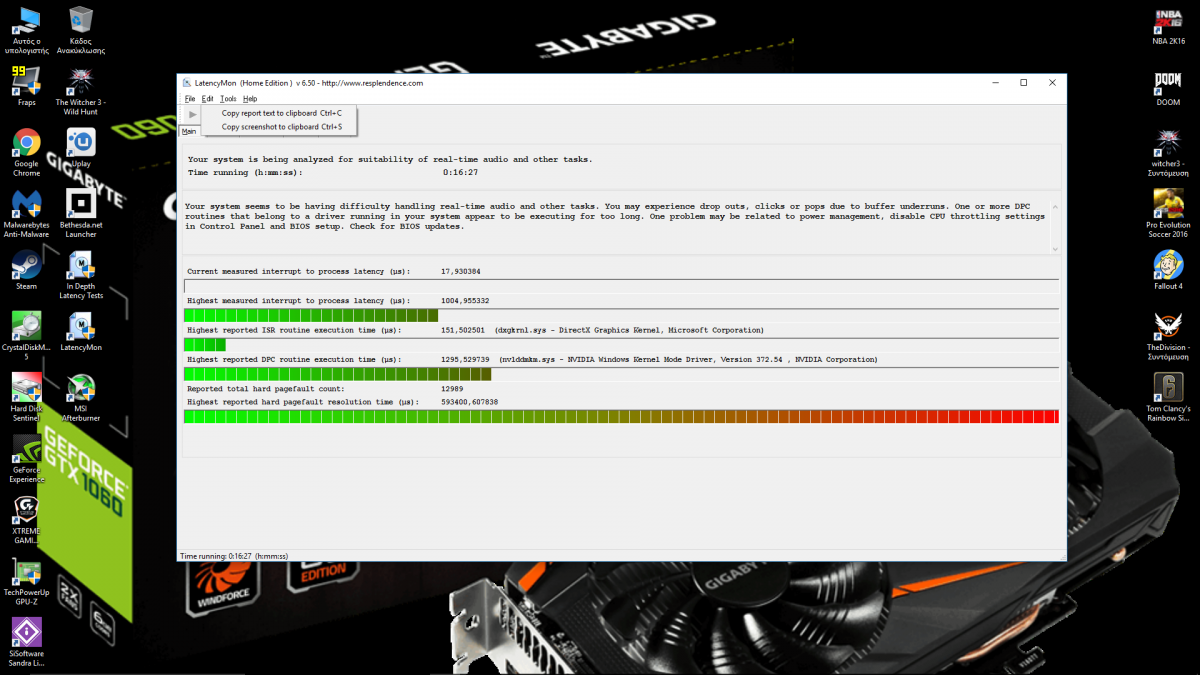Viewport: 1200px width, 675px height.
Task: Open the XTREME GAMING desktop icon
Action: [x=26, y=520]
